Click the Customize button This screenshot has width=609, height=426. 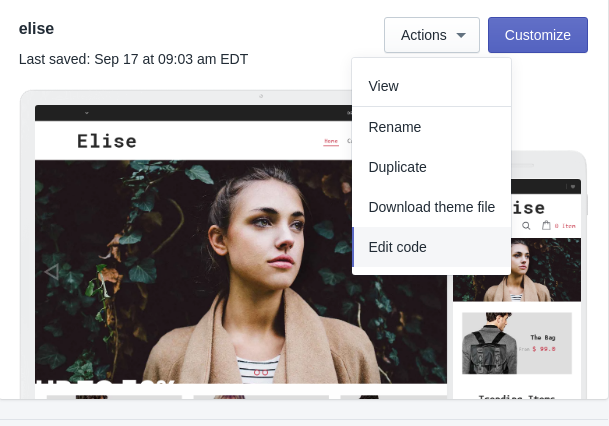pos(537,35)
